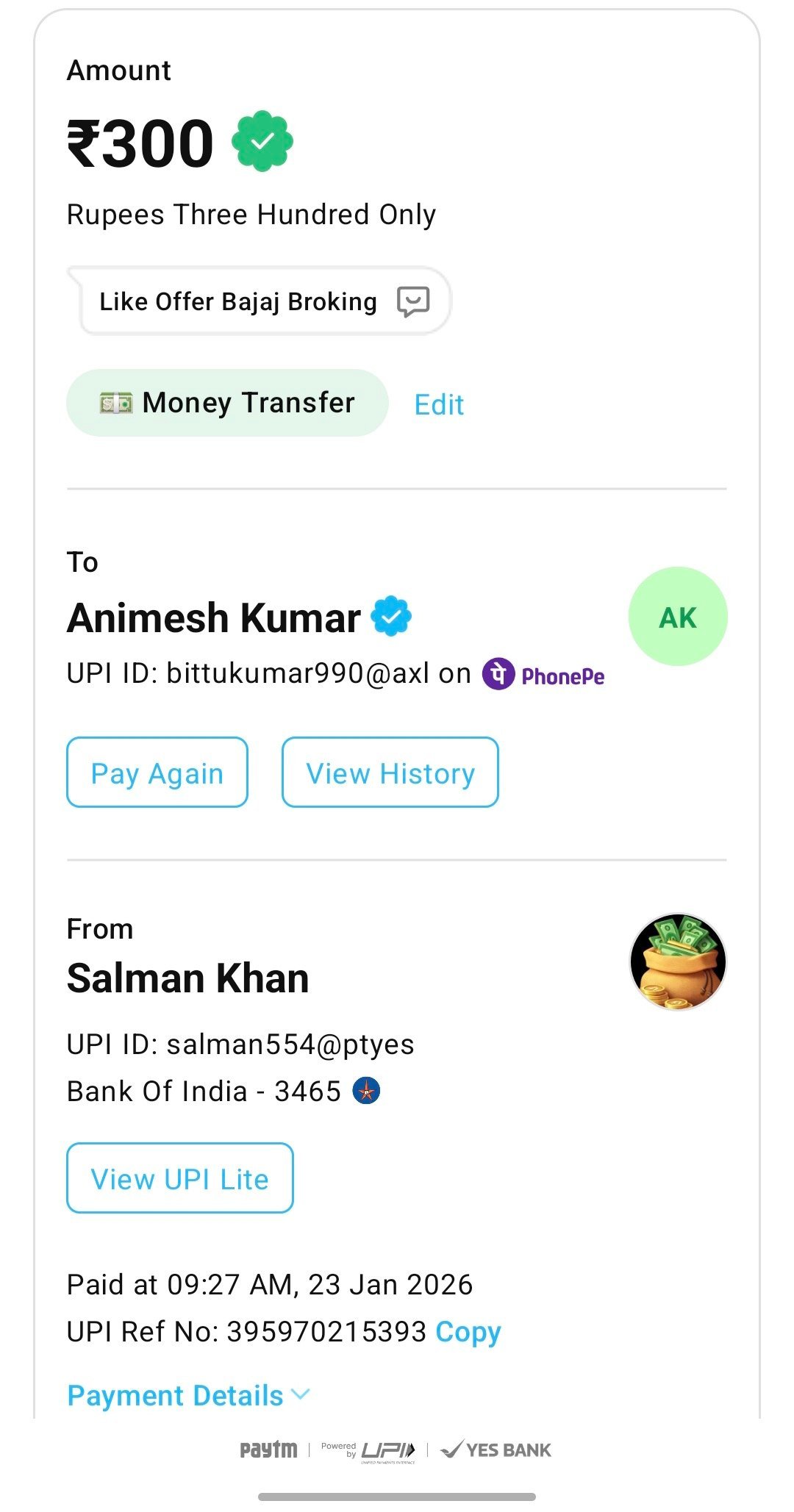Viewport: 794px width, 1512px height.
Task: Click the Like Offer Bajaj Broking note
Action: click(x=237, y=301)
